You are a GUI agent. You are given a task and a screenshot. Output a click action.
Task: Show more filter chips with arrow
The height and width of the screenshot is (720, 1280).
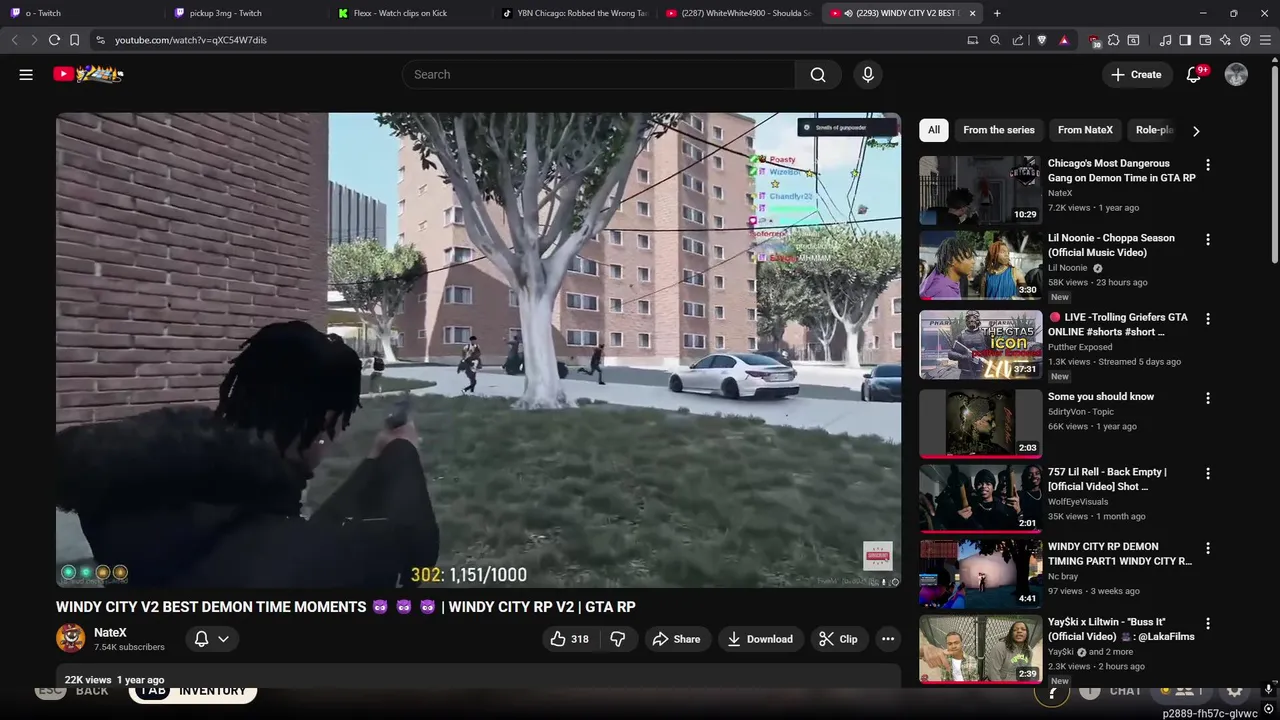click(x=1196, y=131)
